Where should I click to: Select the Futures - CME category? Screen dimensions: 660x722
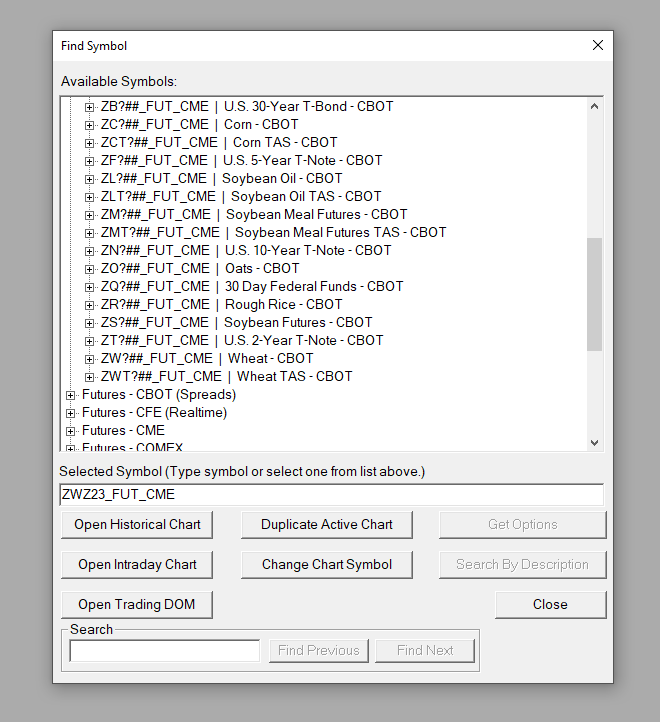click(x=123, y=430)
